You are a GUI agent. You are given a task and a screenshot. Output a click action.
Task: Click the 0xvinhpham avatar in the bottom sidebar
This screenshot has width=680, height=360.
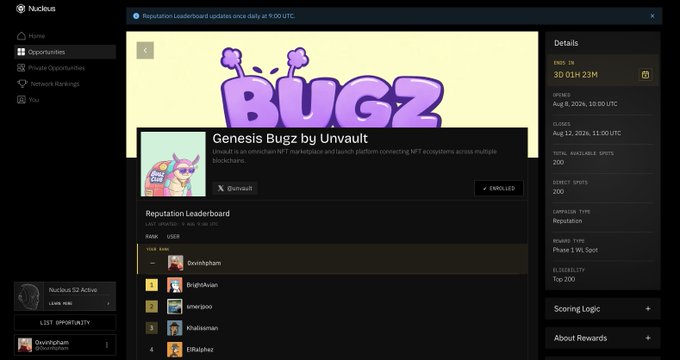[25, 345]
